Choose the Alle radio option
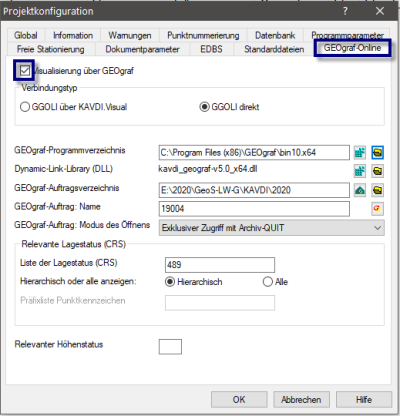Viewport: 400px width, 416px height. coord(268,282)
